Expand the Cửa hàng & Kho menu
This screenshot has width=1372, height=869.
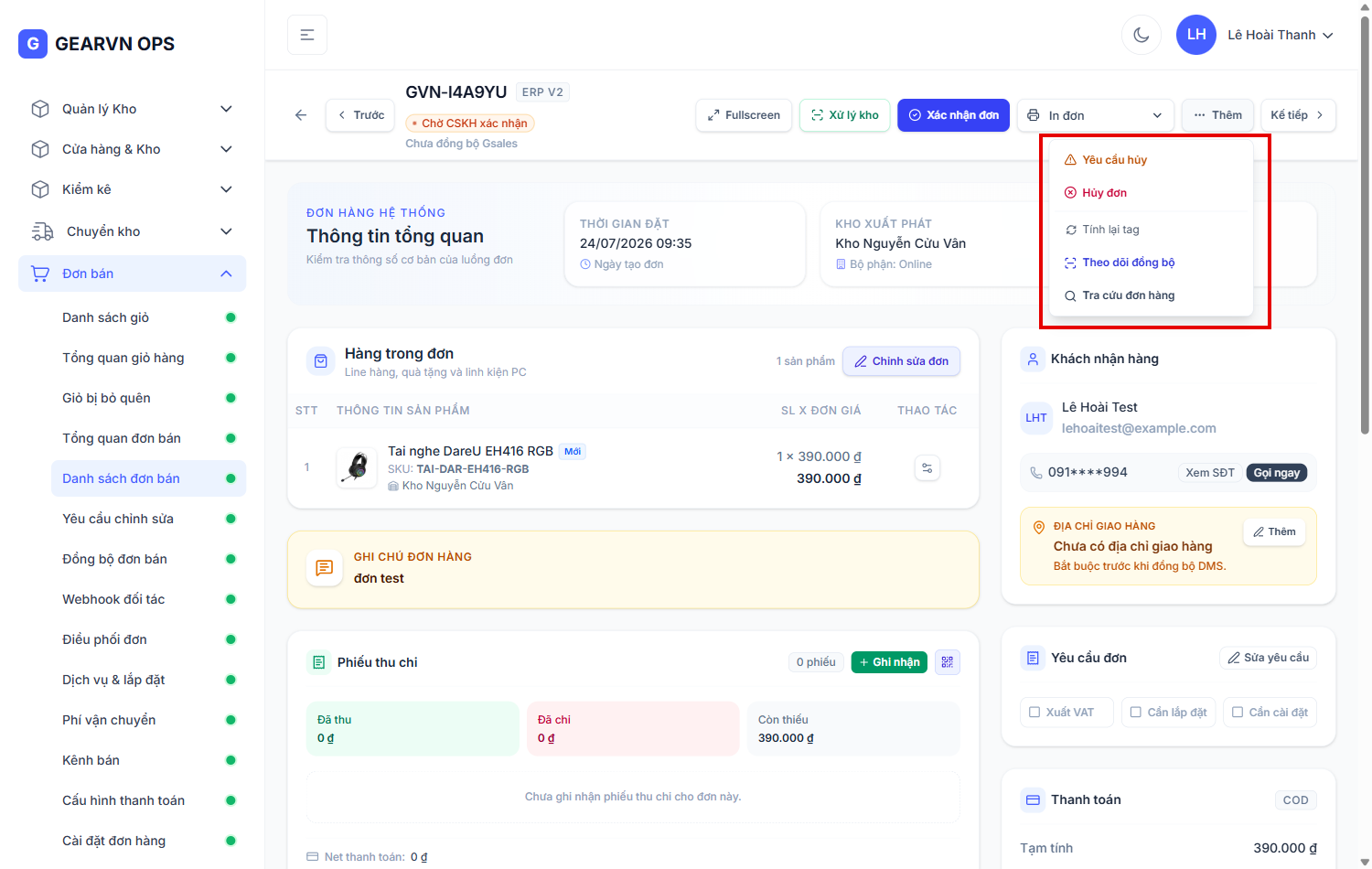226,149
